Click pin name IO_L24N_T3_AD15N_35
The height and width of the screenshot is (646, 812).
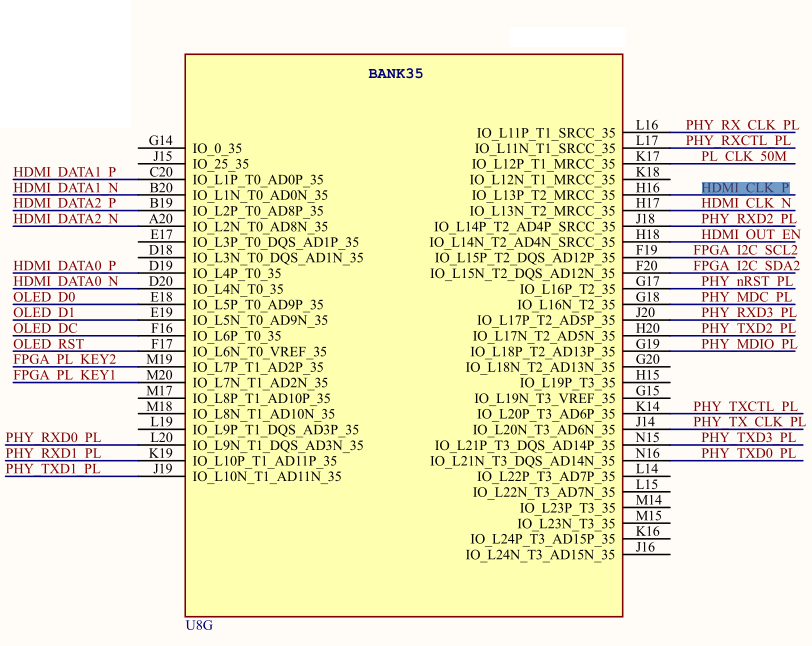(x=541, y=555)
